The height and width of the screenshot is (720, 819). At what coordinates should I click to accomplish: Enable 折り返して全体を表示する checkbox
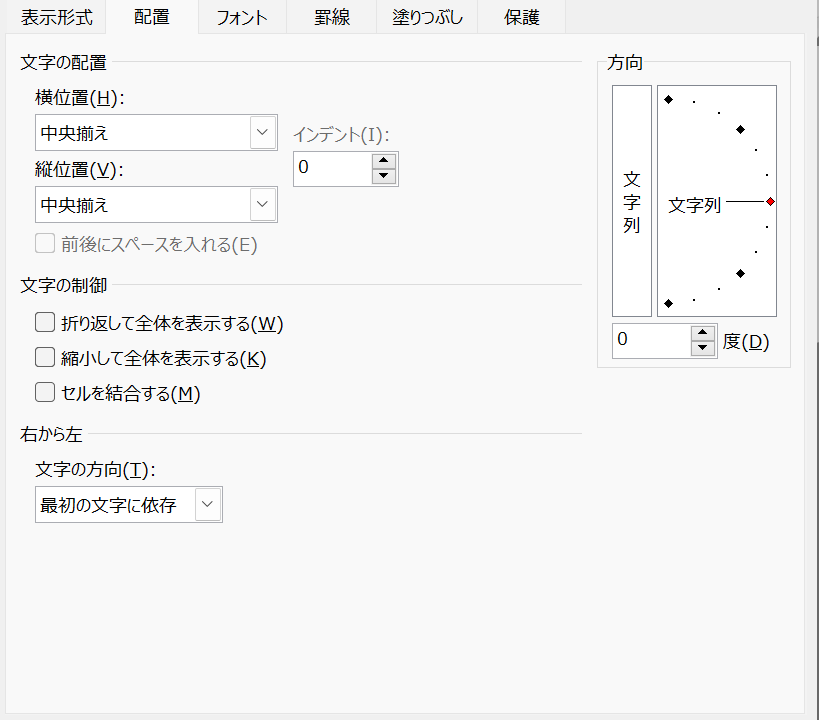[44, 323]
